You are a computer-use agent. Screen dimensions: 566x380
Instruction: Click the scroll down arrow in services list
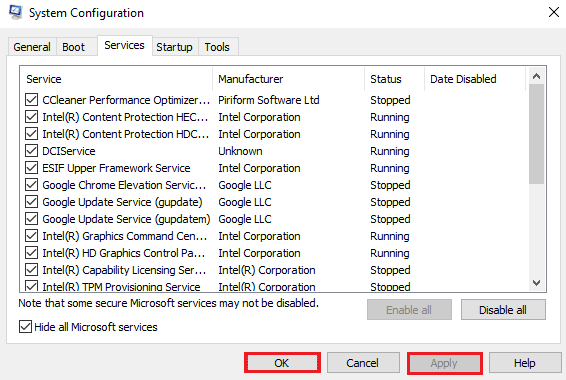pos(536,283)
